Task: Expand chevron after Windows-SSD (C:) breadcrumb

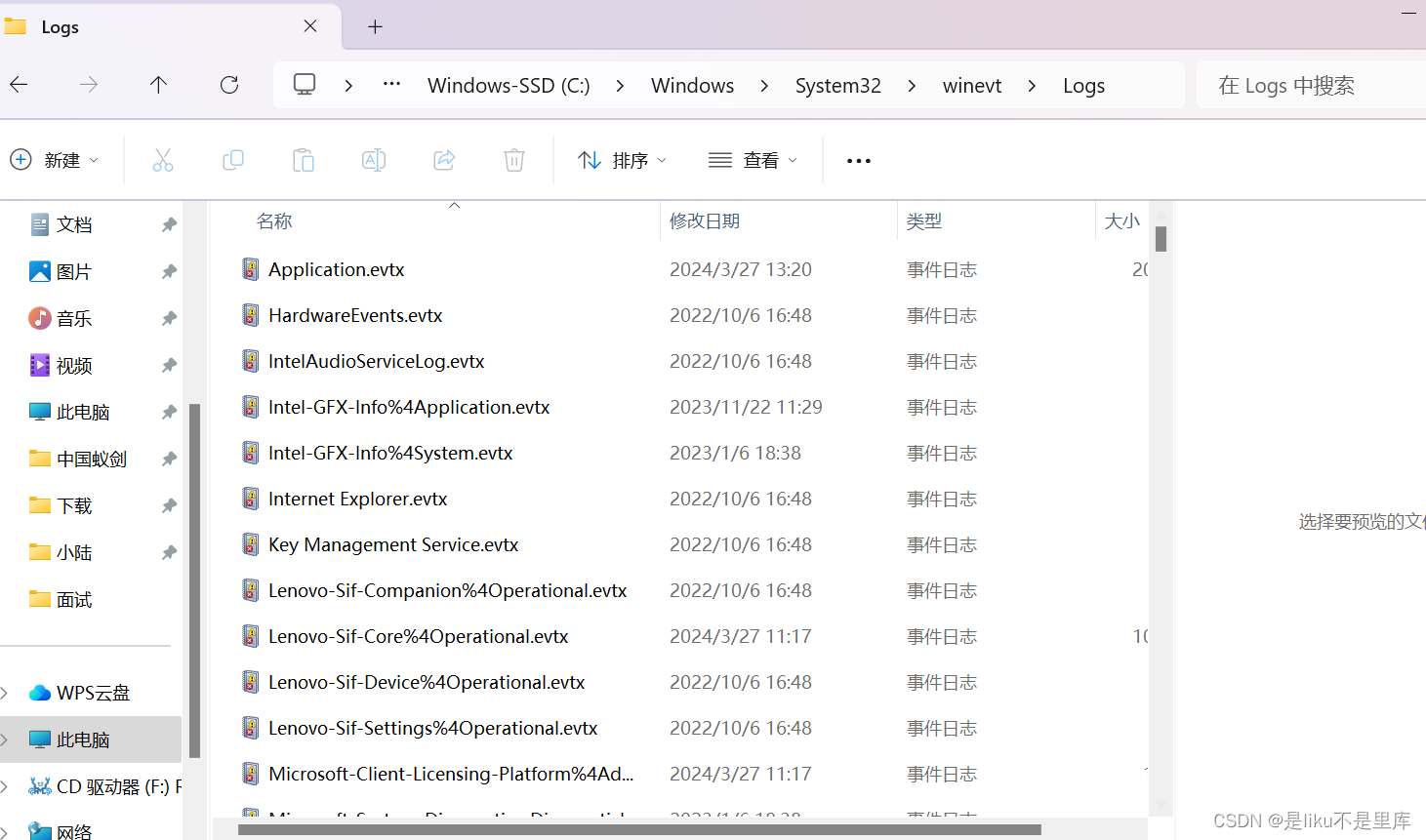Action: (x=620, y=86)
